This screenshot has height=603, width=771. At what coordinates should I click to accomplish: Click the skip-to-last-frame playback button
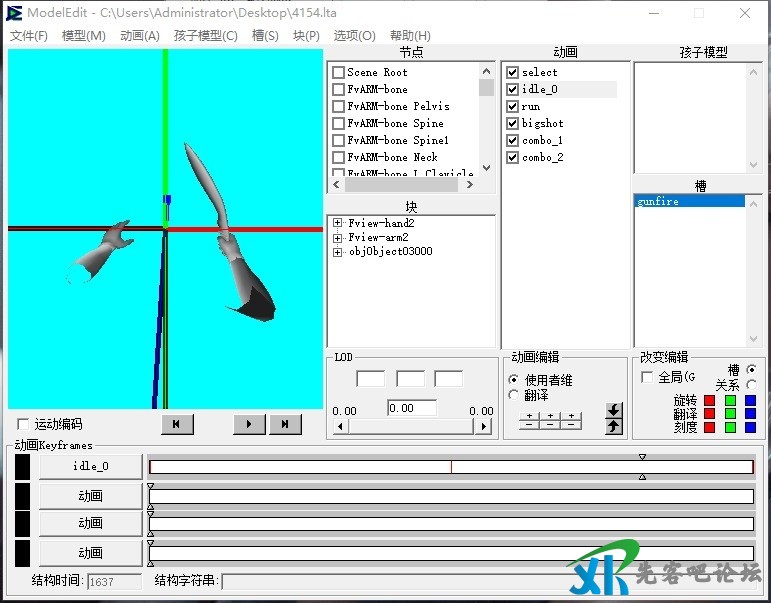click(285, 424)
